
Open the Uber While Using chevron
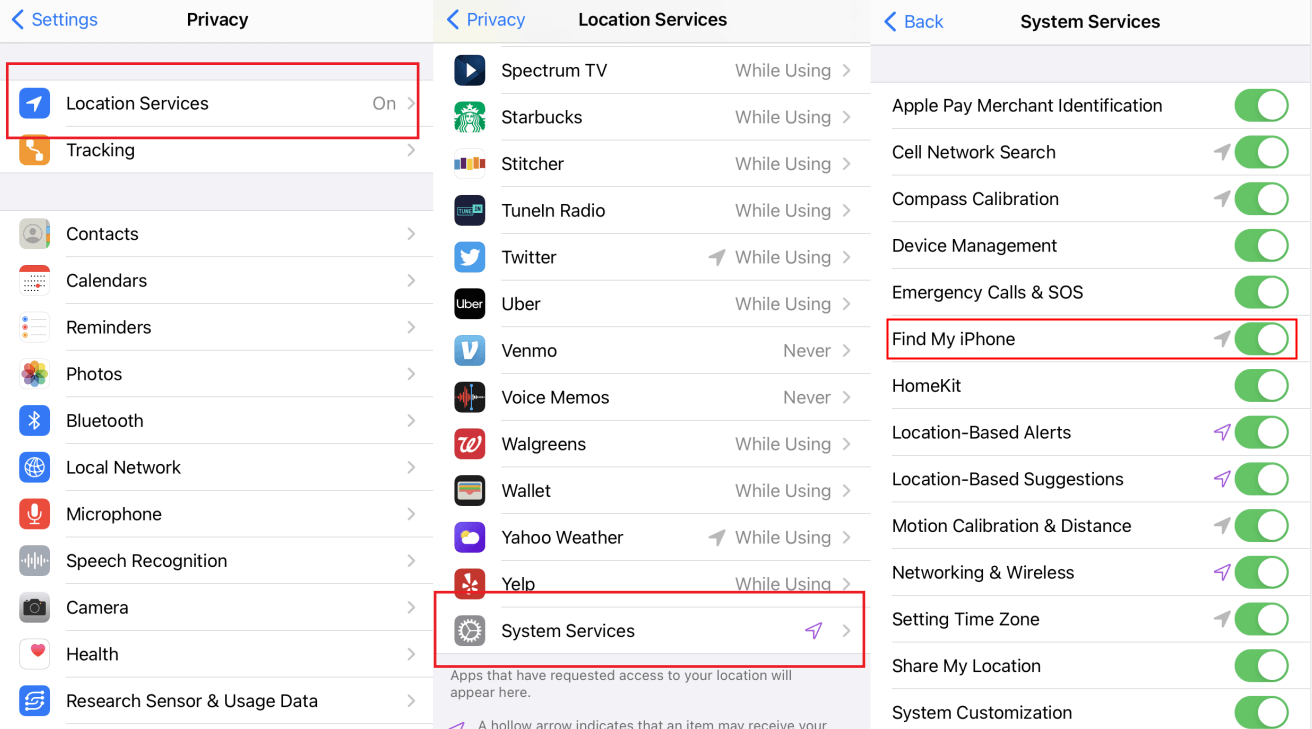click(x=847, y=304)
